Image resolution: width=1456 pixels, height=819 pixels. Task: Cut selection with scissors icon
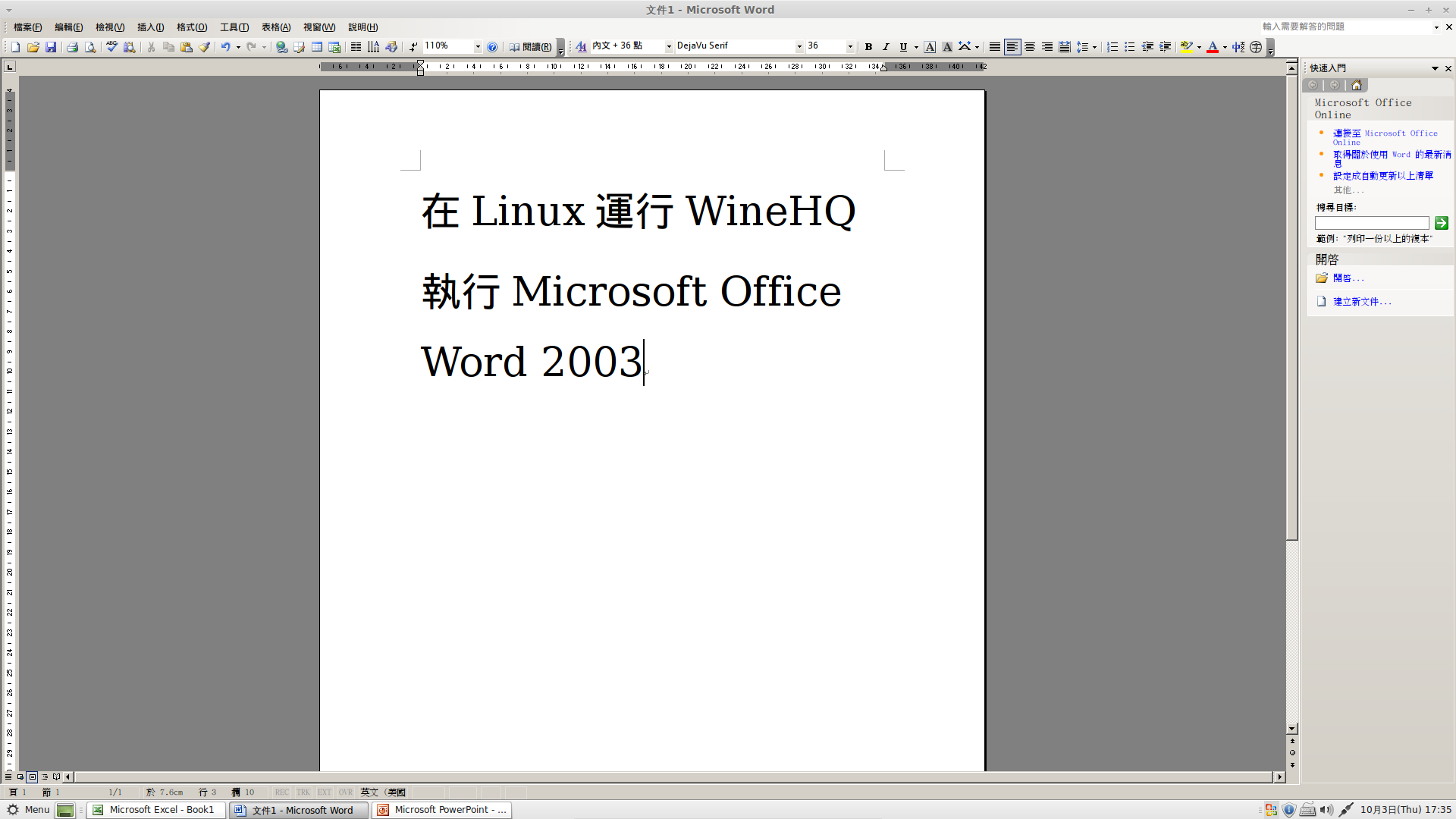click(151, 47)
